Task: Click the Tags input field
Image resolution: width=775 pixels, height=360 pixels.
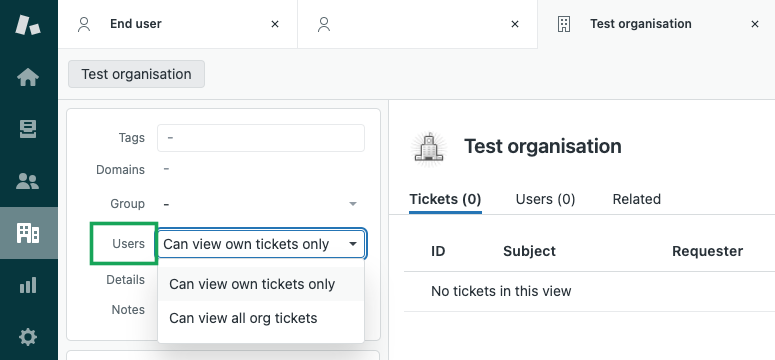Action: click(x=261, y=138)
